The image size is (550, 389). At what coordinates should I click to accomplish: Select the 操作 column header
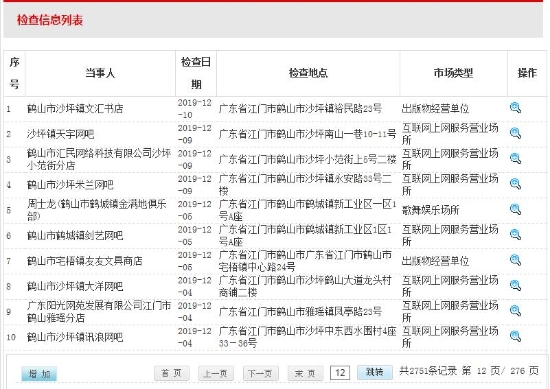coord(527,73)
